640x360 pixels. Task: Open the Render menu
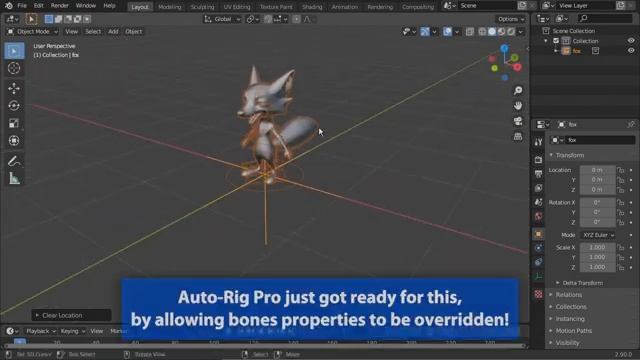60,6
